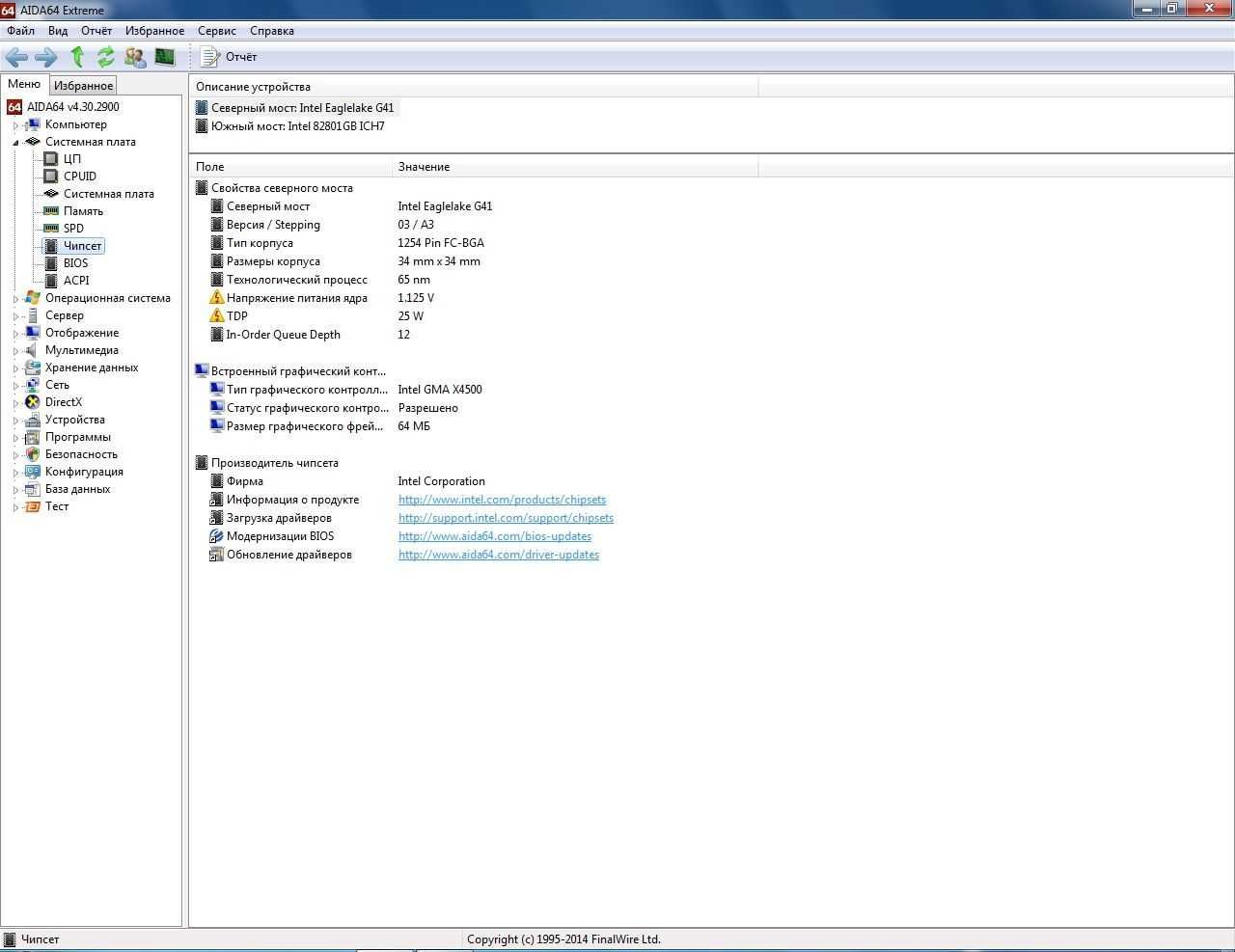Select Южный мост: Intel 82801GB ICH7 device
Image resolution: width=1235 pixels, height=952 pixels.
click(x=290, y=126)
